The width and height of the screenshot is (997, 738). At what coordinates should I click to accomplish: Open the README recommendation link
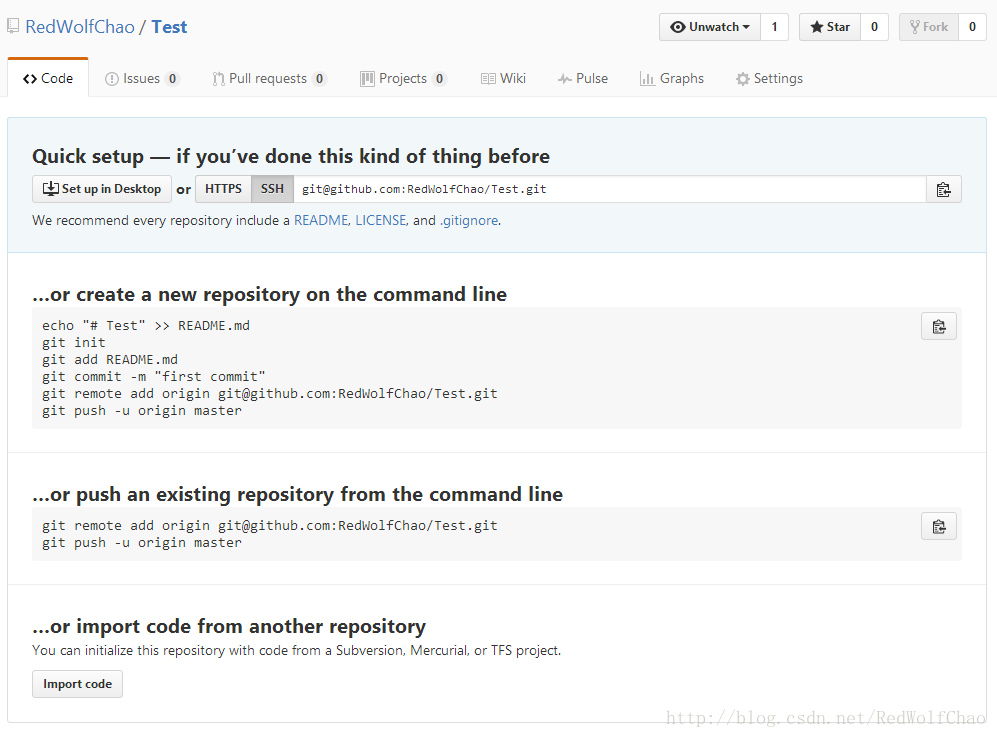coord(321,220)
